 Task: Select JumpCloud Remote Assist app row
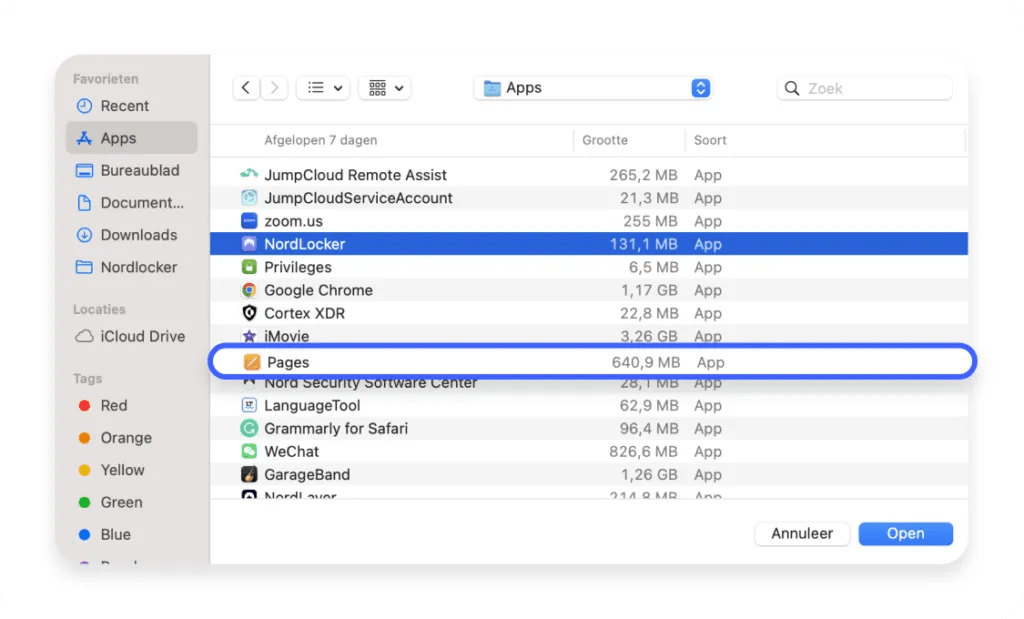[589, 175]
